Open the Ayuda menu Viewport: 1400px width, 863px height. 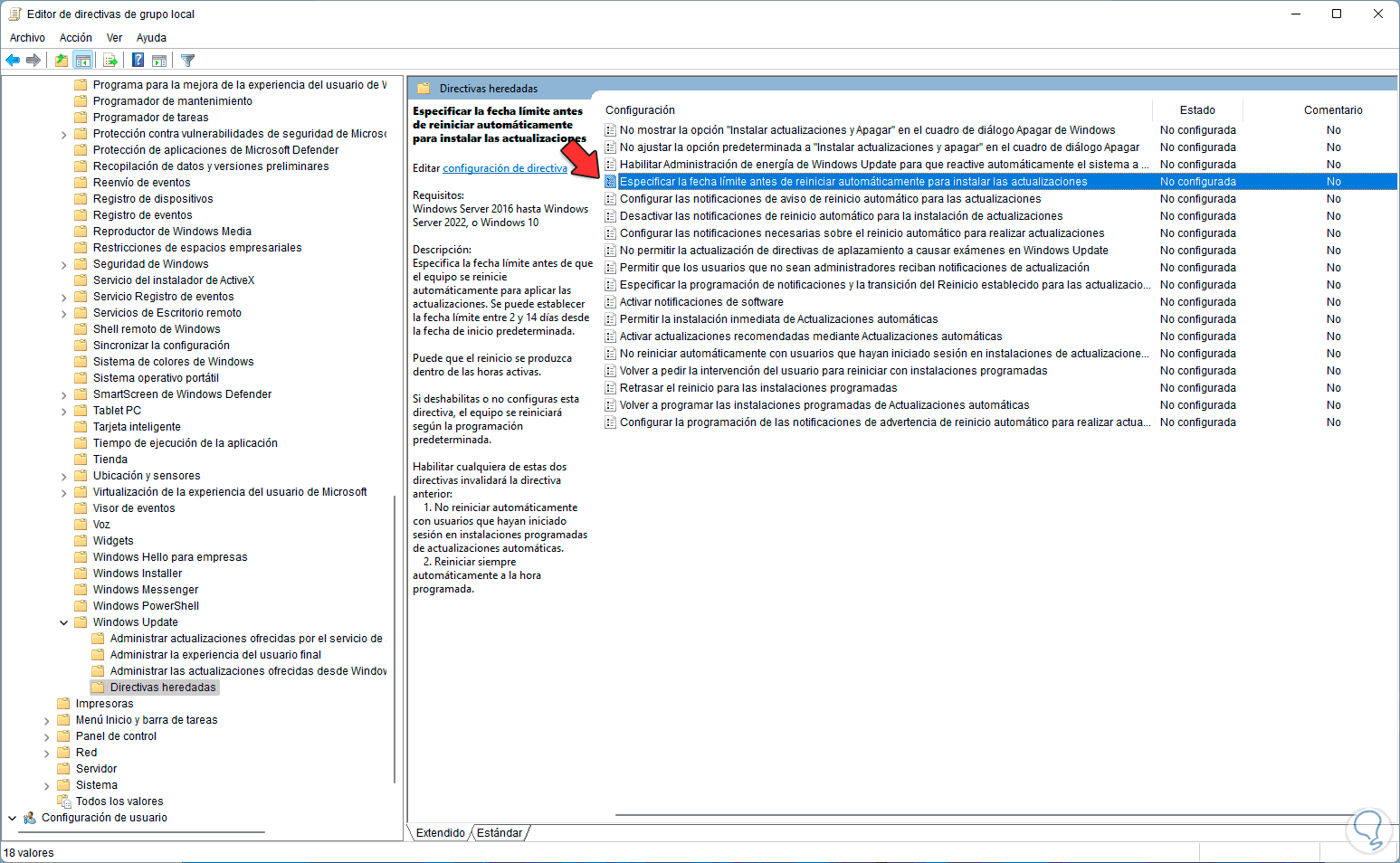151,38
